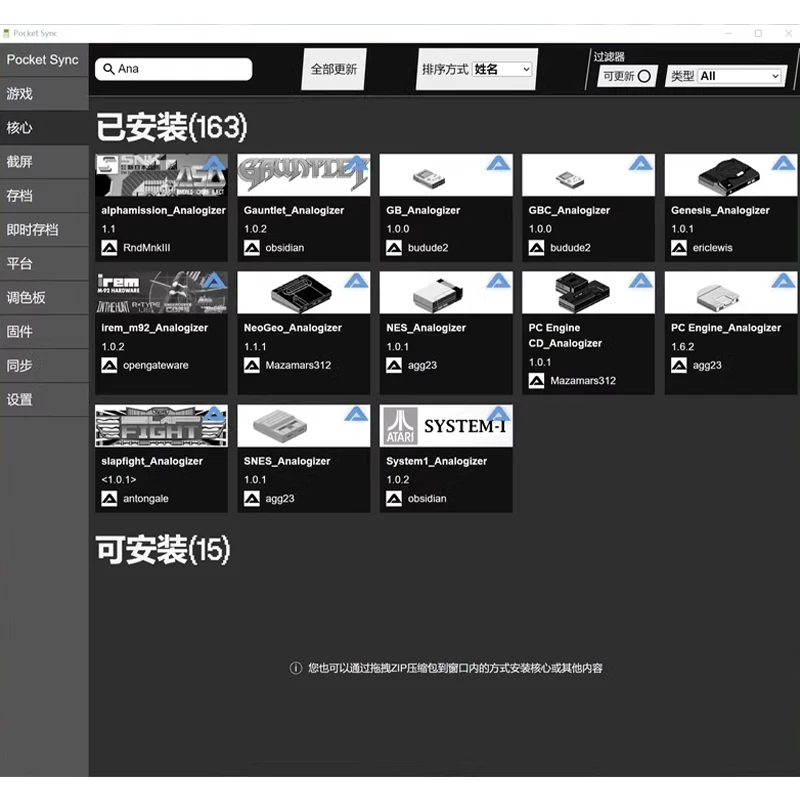Open 同步 sync section

[44, 366]
